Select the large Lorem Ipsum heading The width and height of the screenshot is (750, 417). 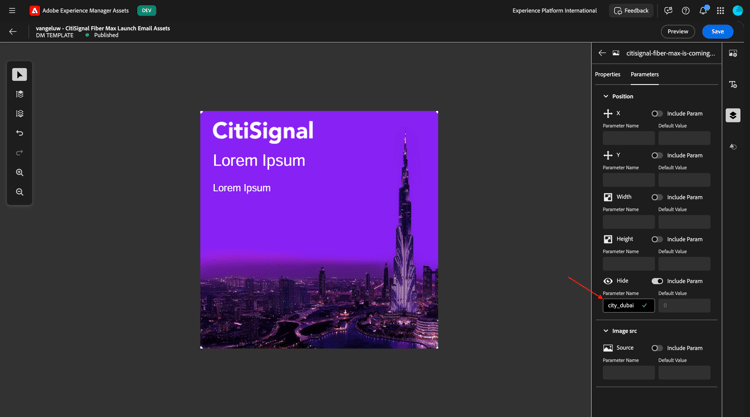pyautogui.click(x=259, y=161)
